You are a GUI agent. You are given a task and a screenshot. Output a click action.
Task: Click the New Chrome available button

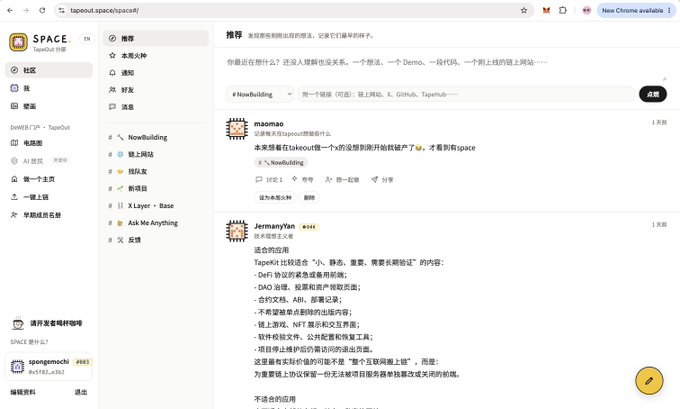(636, 10)
